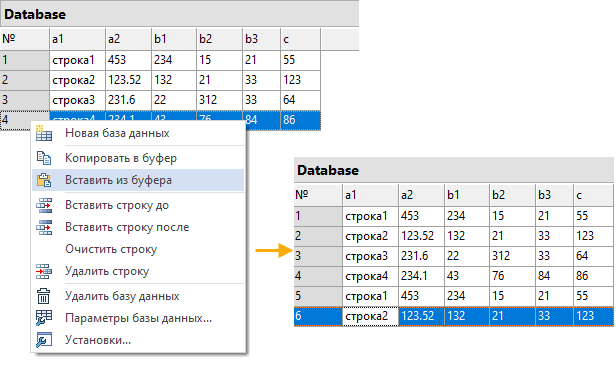Click highlighted cell '86' in left table

coord(301,120)
